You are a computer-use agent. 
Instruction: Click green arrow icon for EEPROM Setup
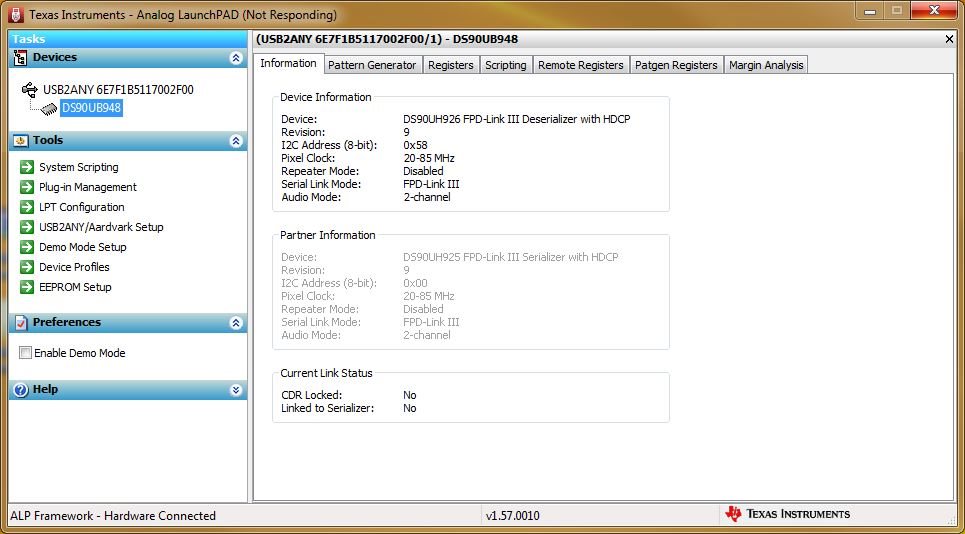tap(26, 287)
